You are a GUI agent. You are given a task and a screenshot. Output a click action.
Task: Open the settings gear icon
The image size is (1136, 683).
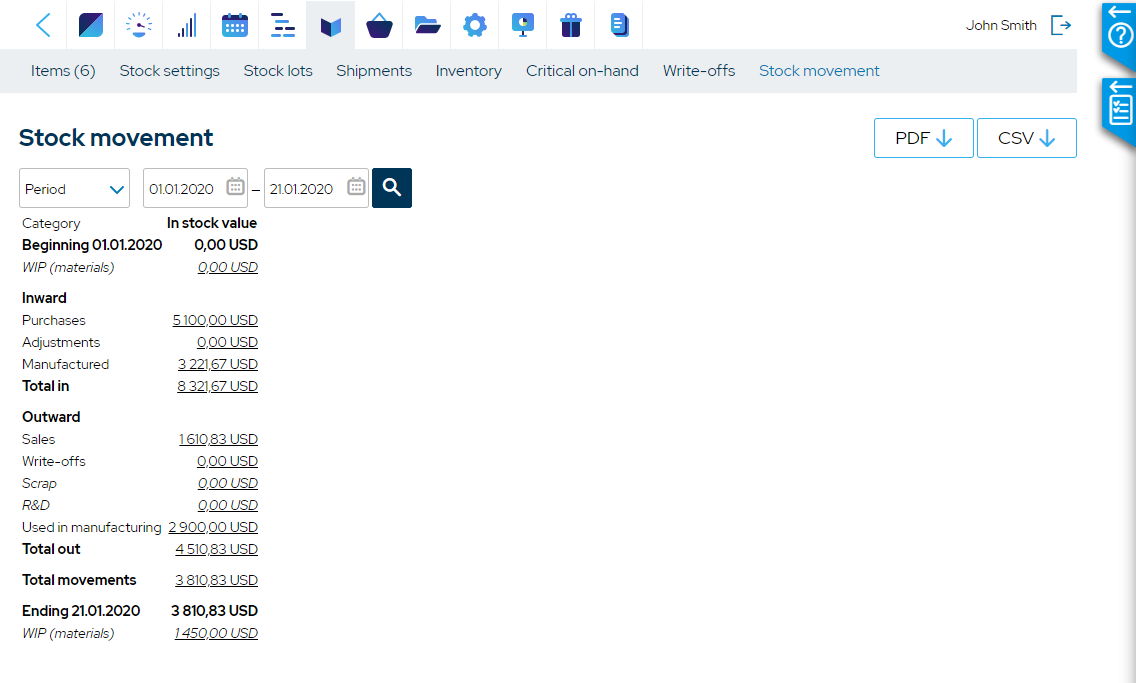(x=475, y=25)
